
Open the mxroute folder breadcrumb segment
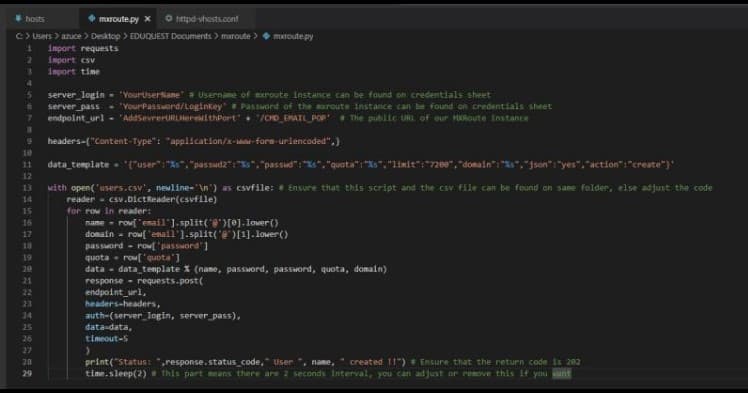click(236, 36)
